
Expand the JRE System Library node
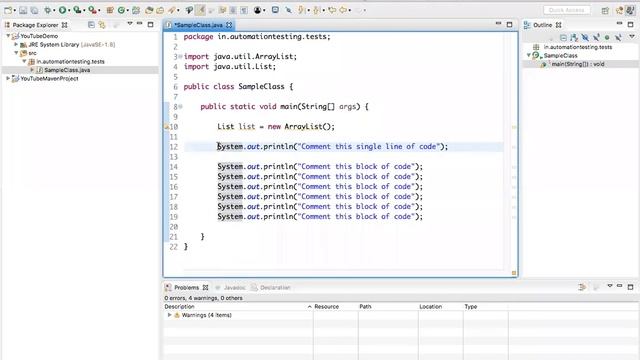point(16,44)
